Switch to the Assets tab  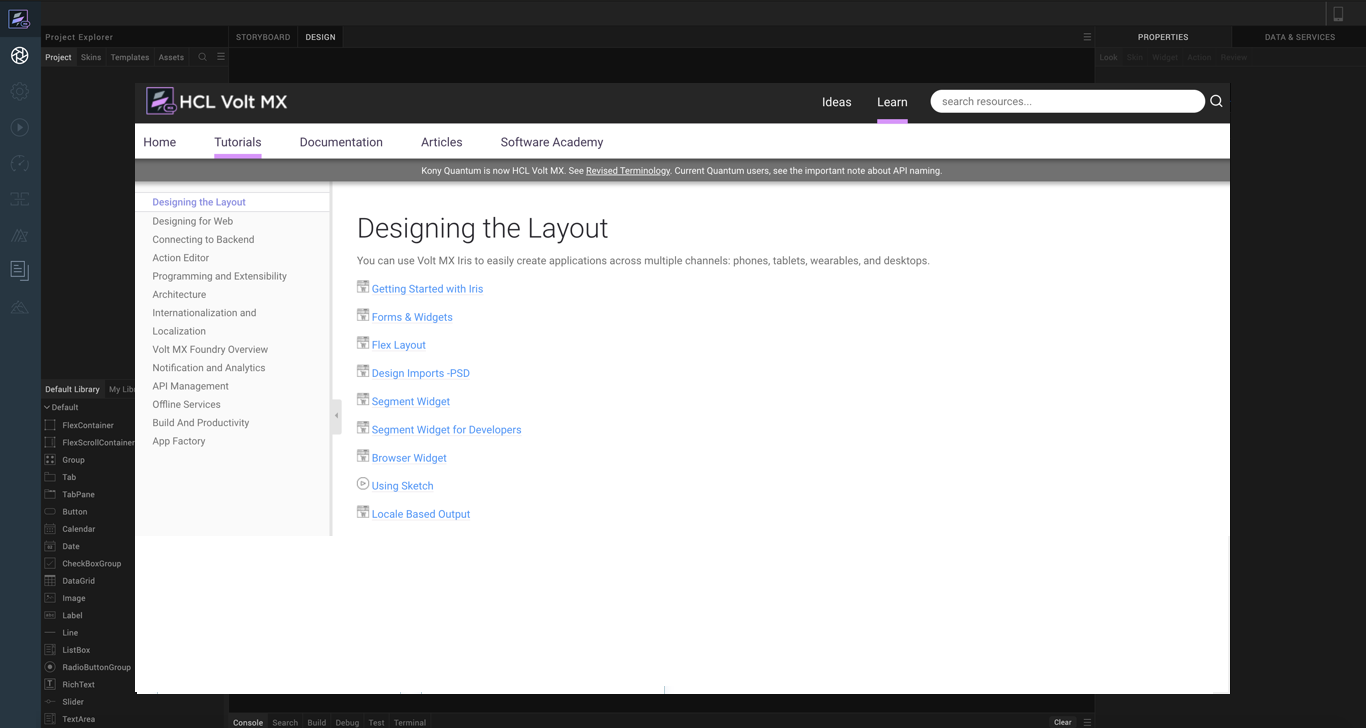171,57
